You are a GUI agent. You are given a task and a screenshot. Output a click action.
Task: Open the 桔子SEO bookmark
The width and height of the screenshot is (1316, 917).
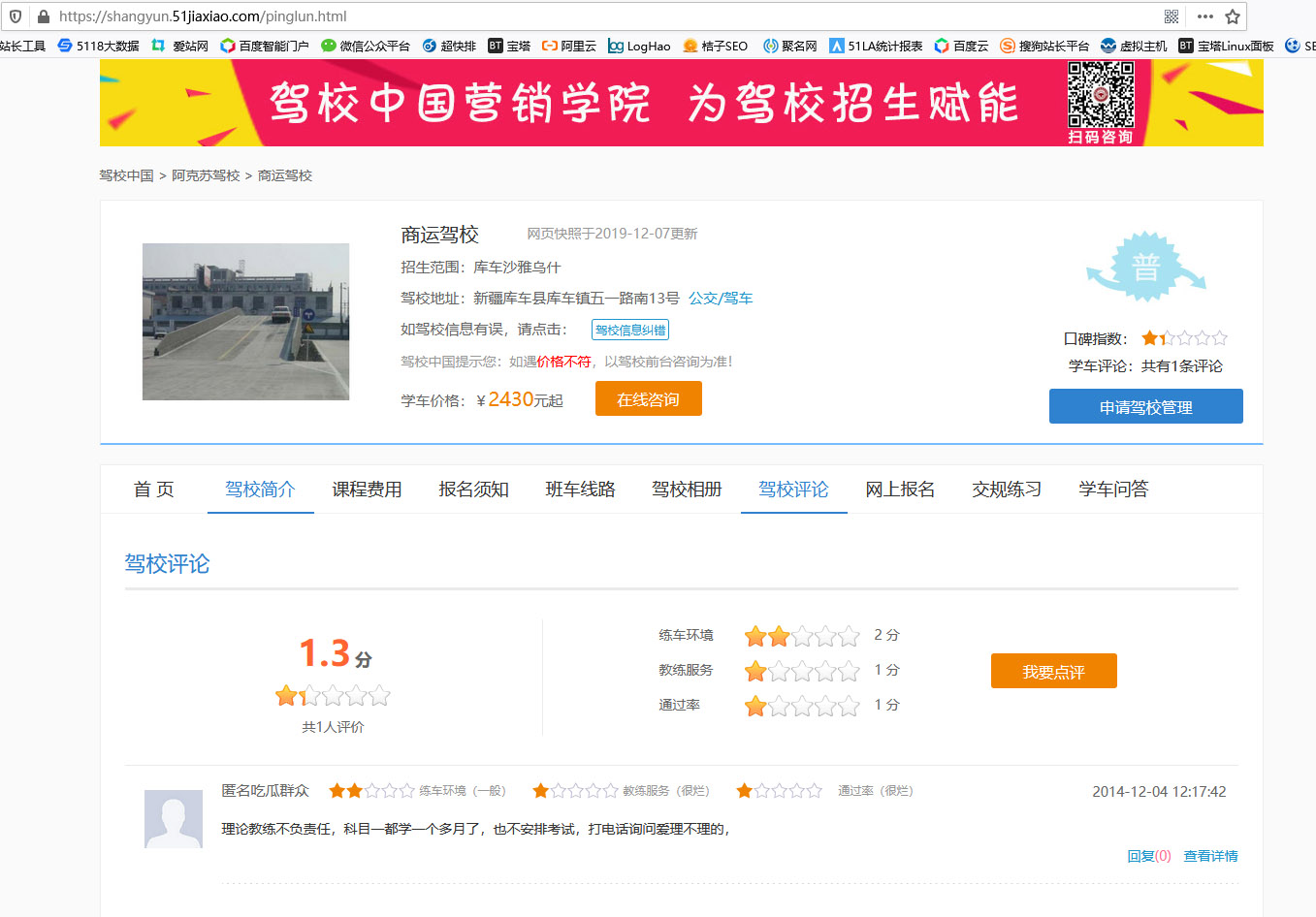716,46
